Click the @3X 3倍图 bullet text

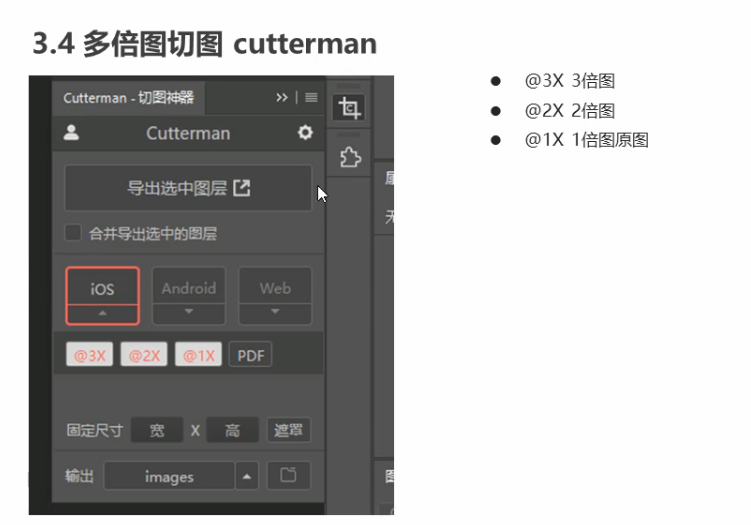569,81
